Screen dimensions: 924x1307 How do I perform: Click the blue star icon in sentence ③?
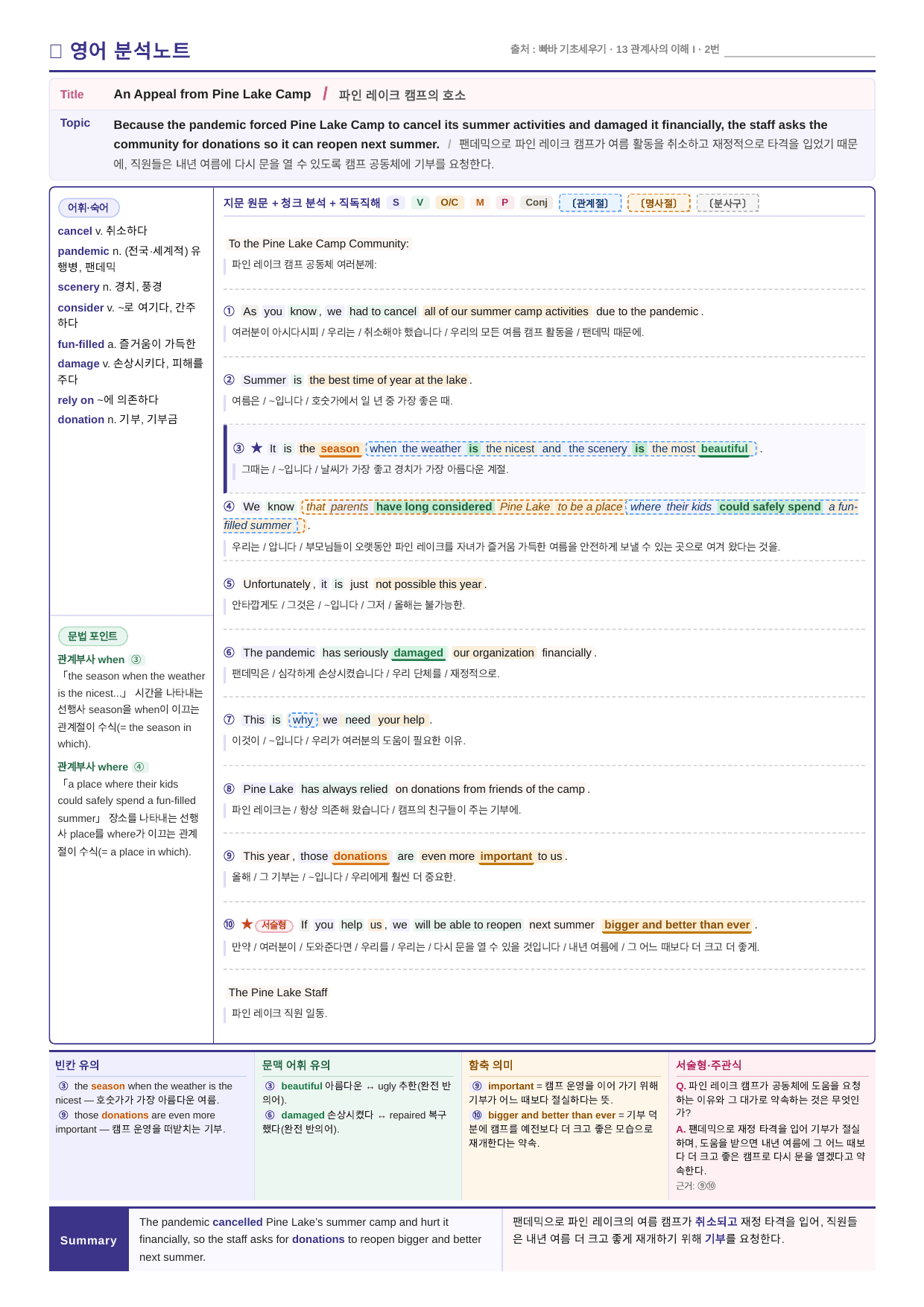pos(256,448)
